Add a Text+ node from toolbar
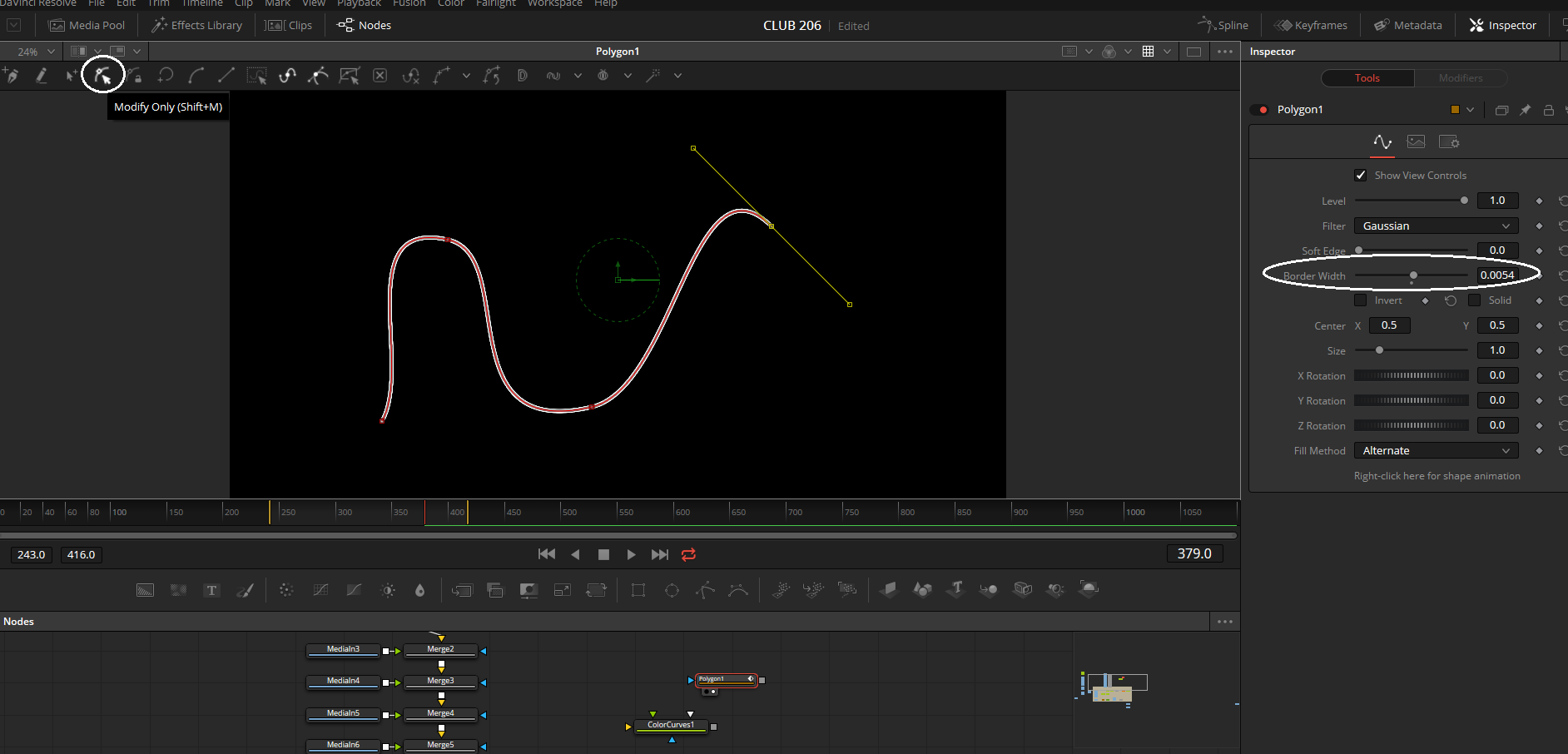Image resolution: width=1568 pixels, height=754 pixels. 211,590
